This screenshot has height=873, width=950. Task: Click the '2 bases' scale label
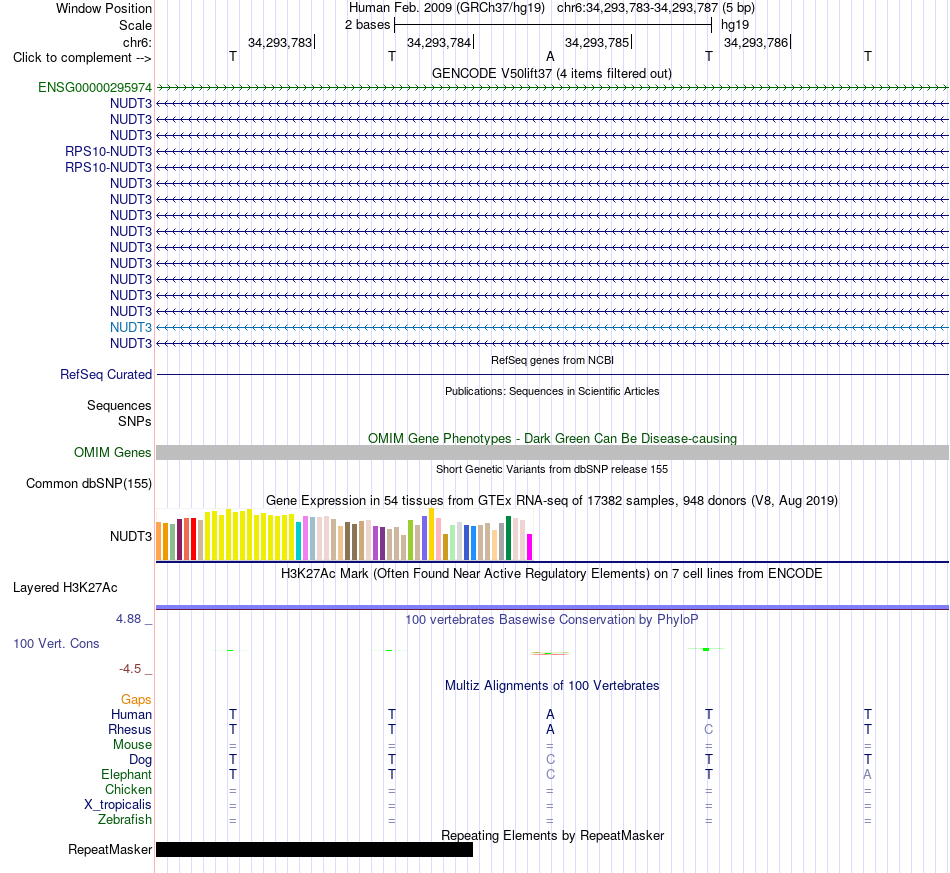pos(367,25)
